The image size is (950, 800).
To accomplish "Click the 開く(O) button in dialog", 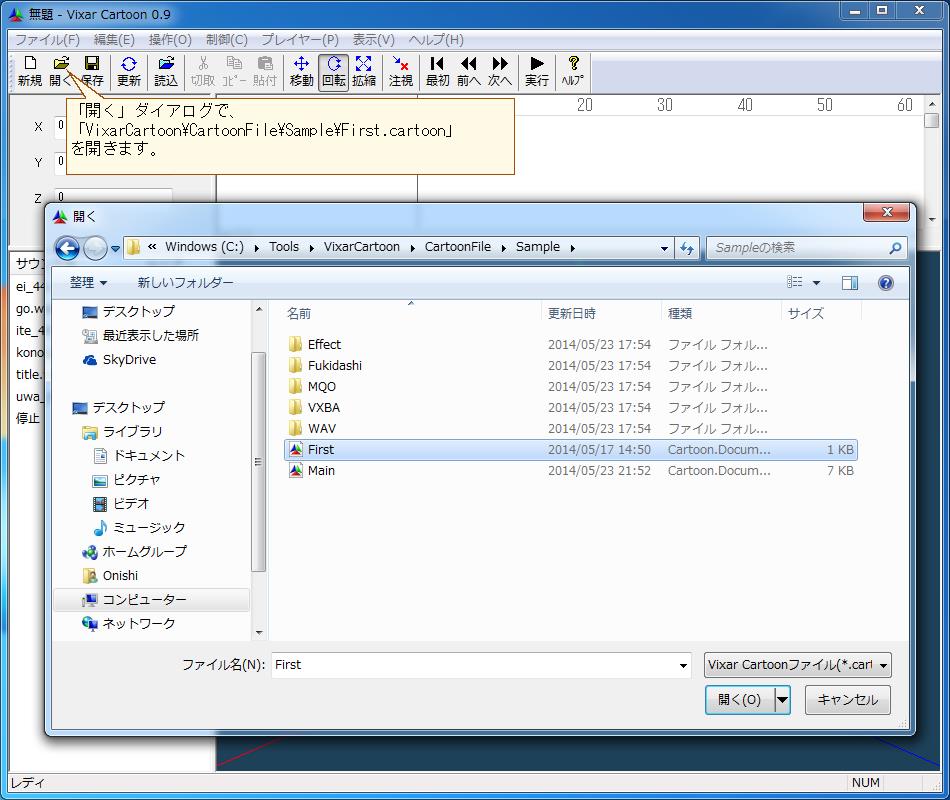I will tap(739, 700).
